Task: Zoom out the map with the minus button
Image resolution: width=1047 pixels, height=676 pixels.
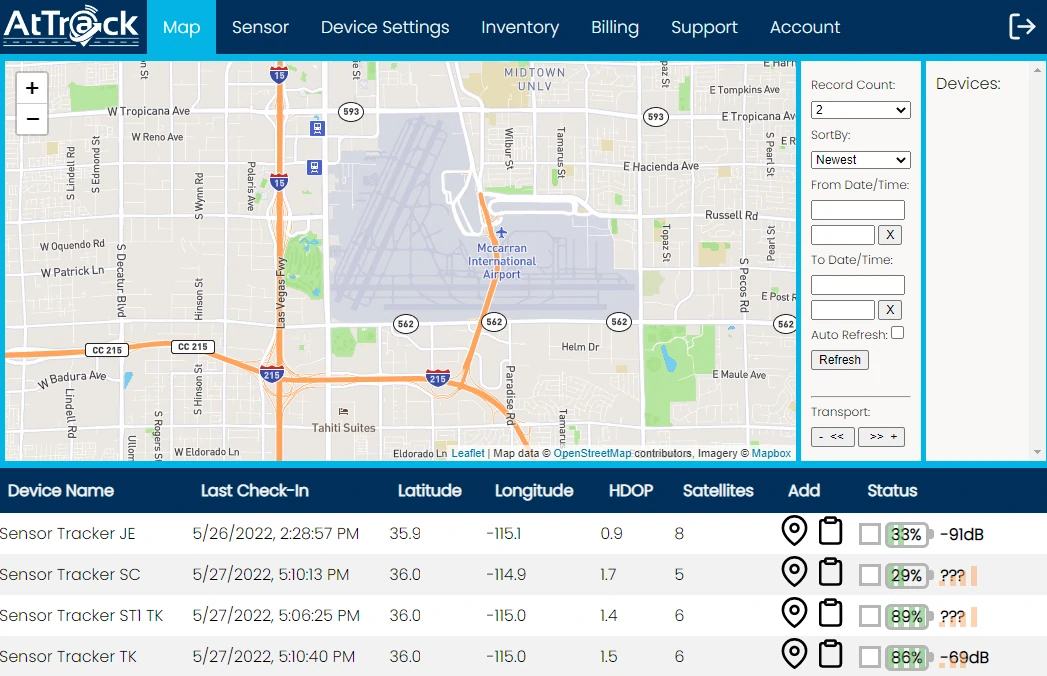Action: click(32, 119)
